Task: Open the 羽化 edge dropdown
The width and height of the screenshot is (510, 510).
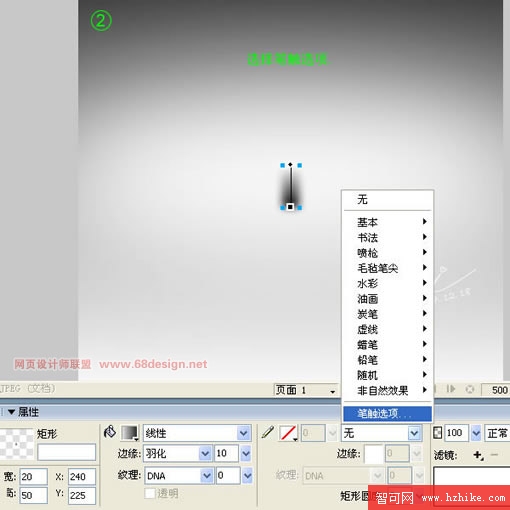Action: 177,453
